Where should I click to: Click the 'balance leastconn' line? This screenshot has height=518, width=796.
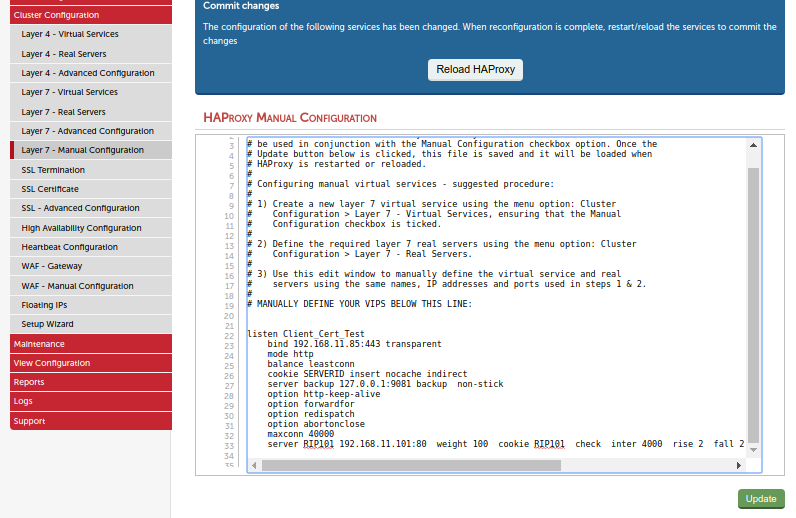click(311, 364)
